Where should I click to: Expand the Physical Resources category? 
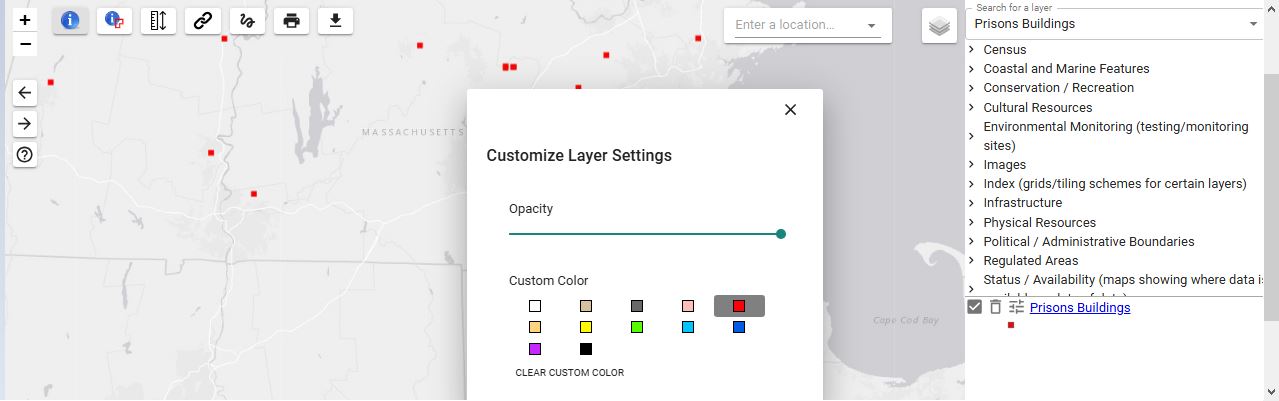pos(971,223)
